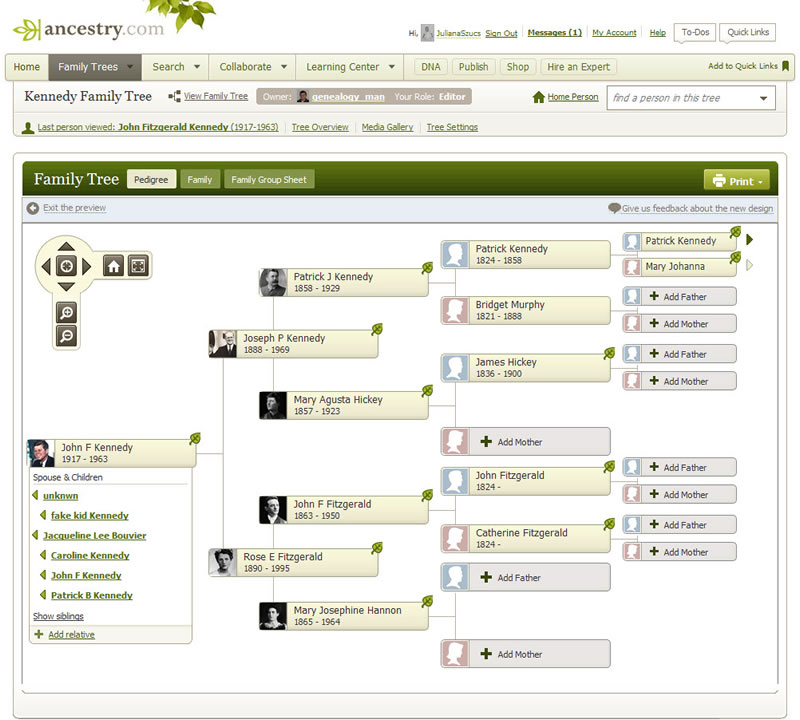The width and height of the screenshot is (800, 720).
Task: Expand the arrow beside Patrick Kennedy 1824
Action: [750, 241]
